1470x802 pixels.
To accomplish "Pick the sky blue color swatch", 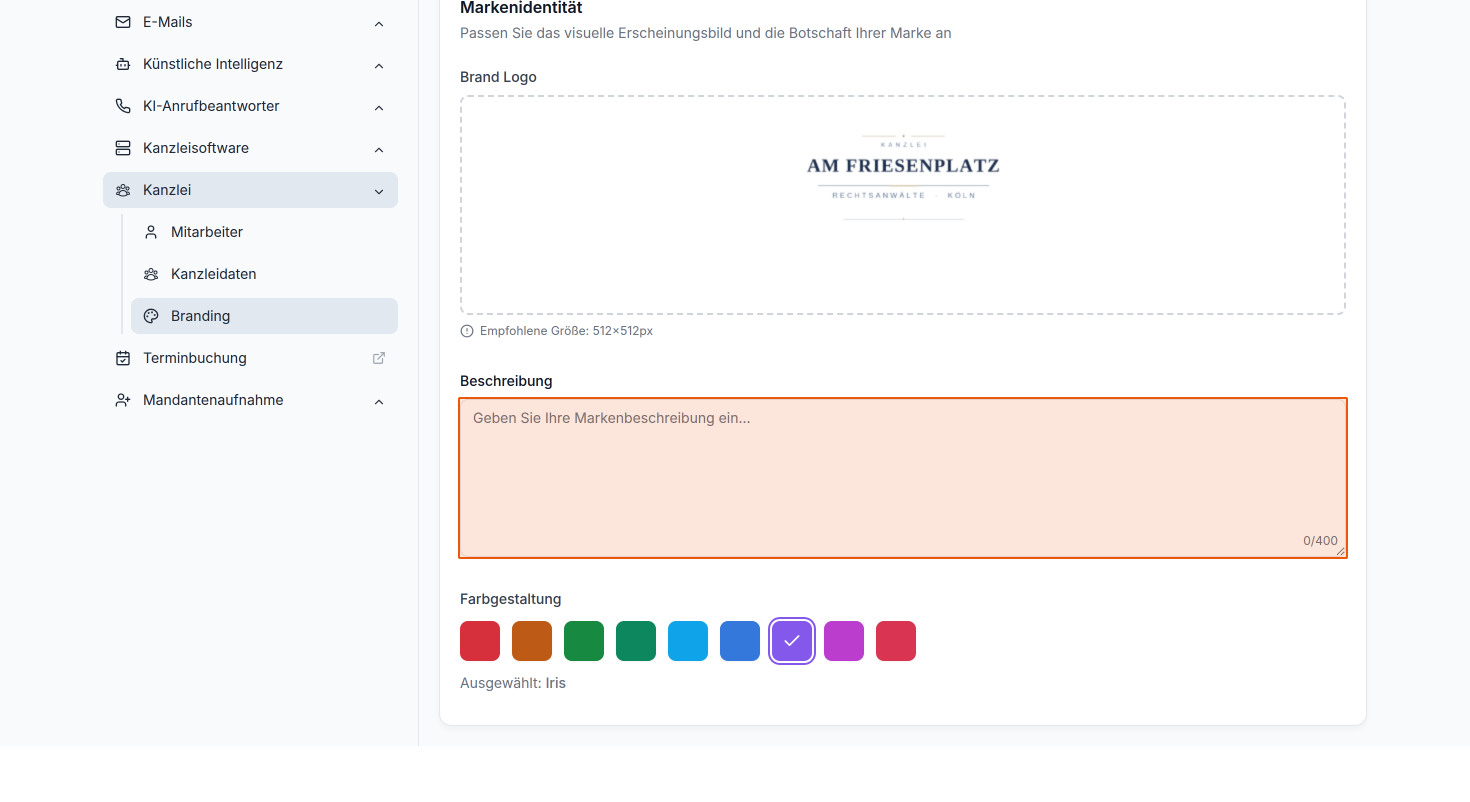I will coord(688,641).
